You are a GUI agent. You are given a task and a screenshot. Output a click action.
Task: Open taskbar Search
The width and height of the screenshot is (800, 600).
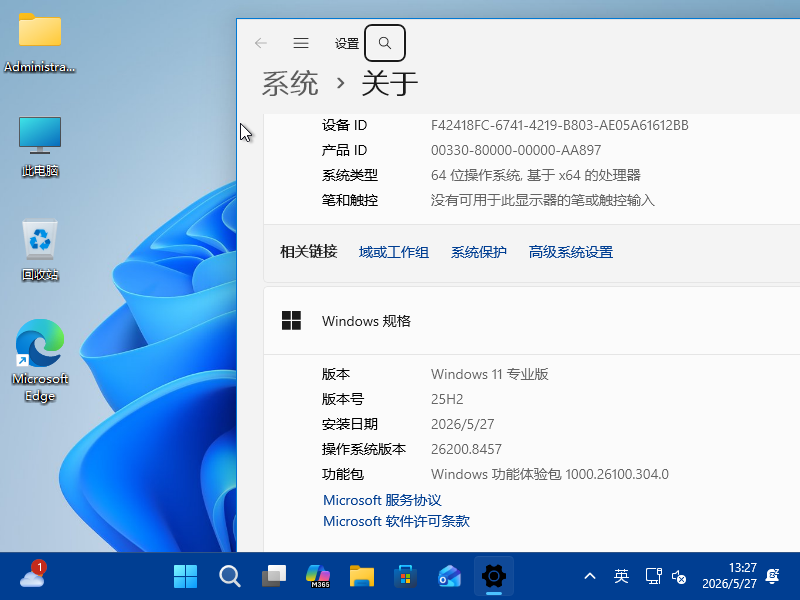(x=230, y=577)
